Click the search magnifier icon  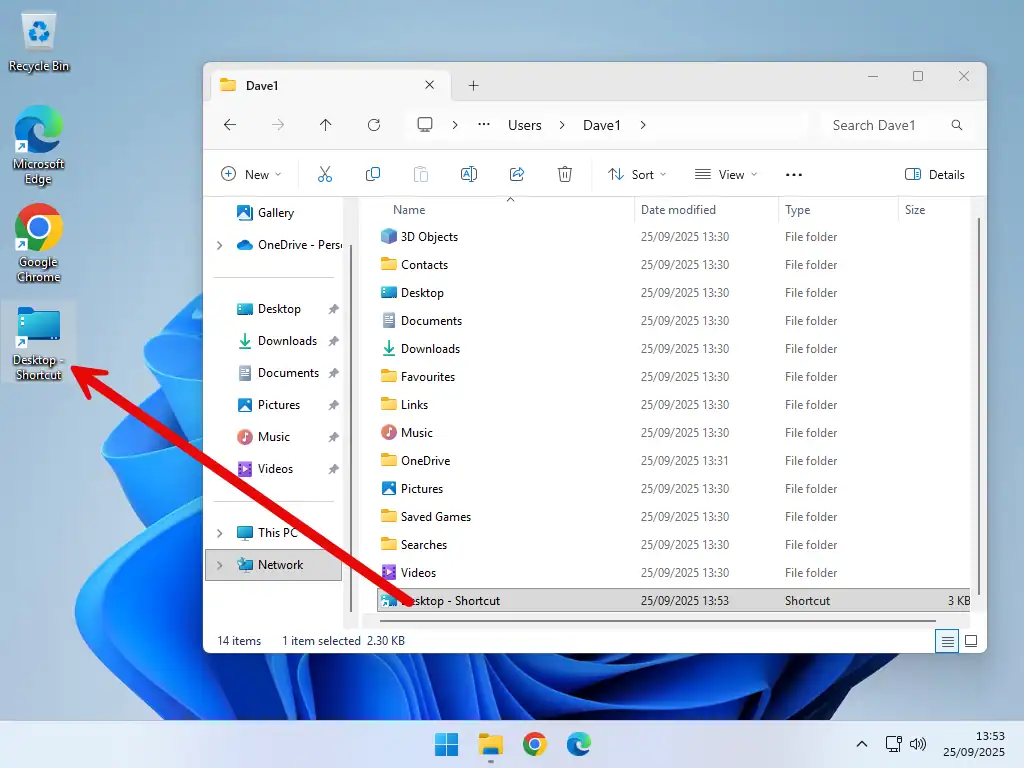click(957, 125)
